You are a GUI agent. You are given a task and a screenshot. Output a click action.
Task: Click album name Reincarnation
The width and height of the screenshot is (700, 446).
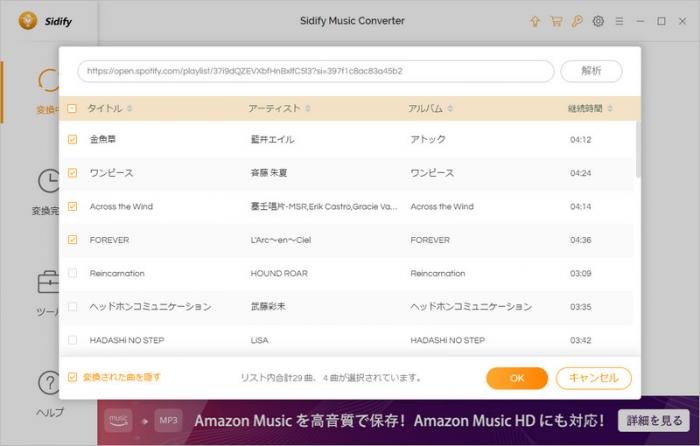pos(438,273)
